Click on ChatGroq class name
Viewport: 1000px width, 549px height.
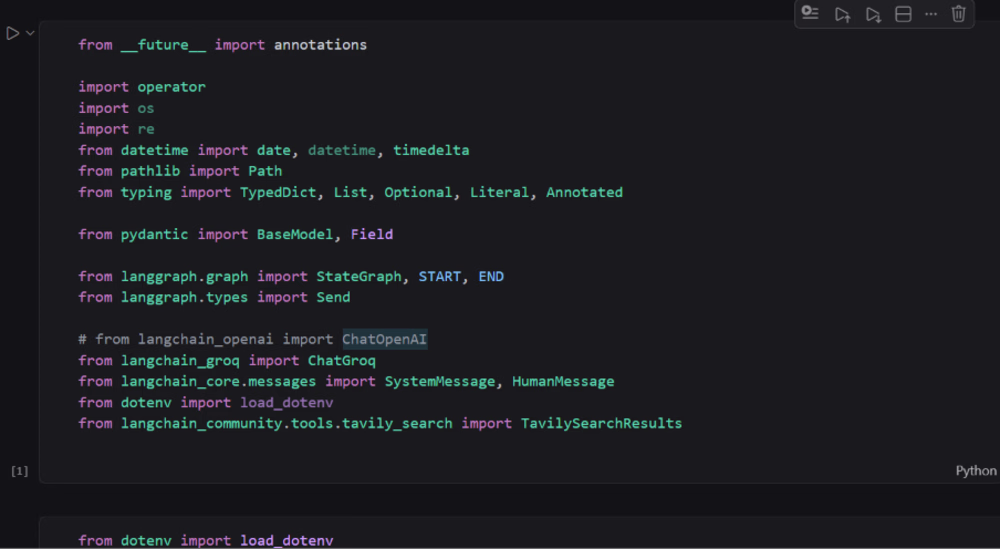pos(342,360)
